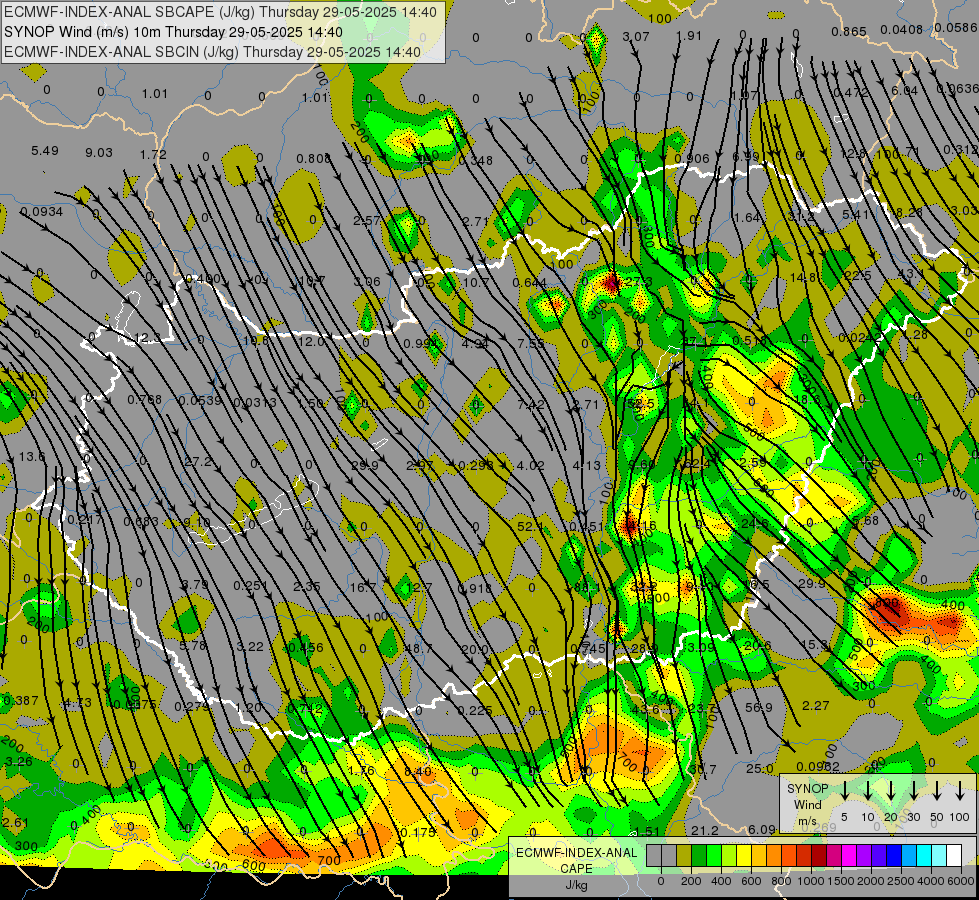979x900 pixels.
Task: Select the white 6000 J/kg legend swatch
Action: 953,856
